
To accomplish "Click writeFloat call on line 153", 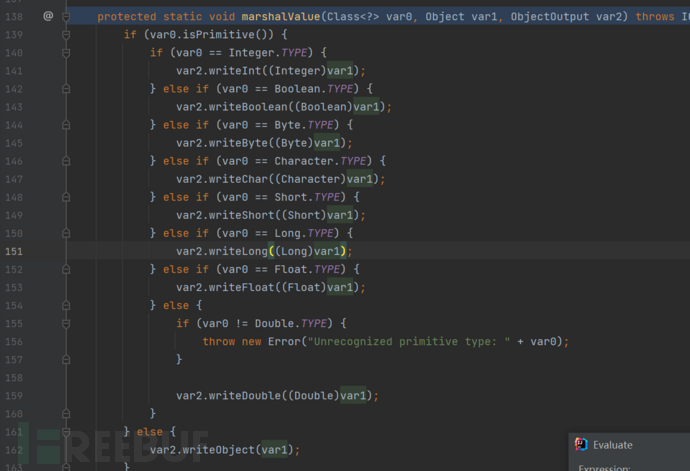I will tap(242, 287).
